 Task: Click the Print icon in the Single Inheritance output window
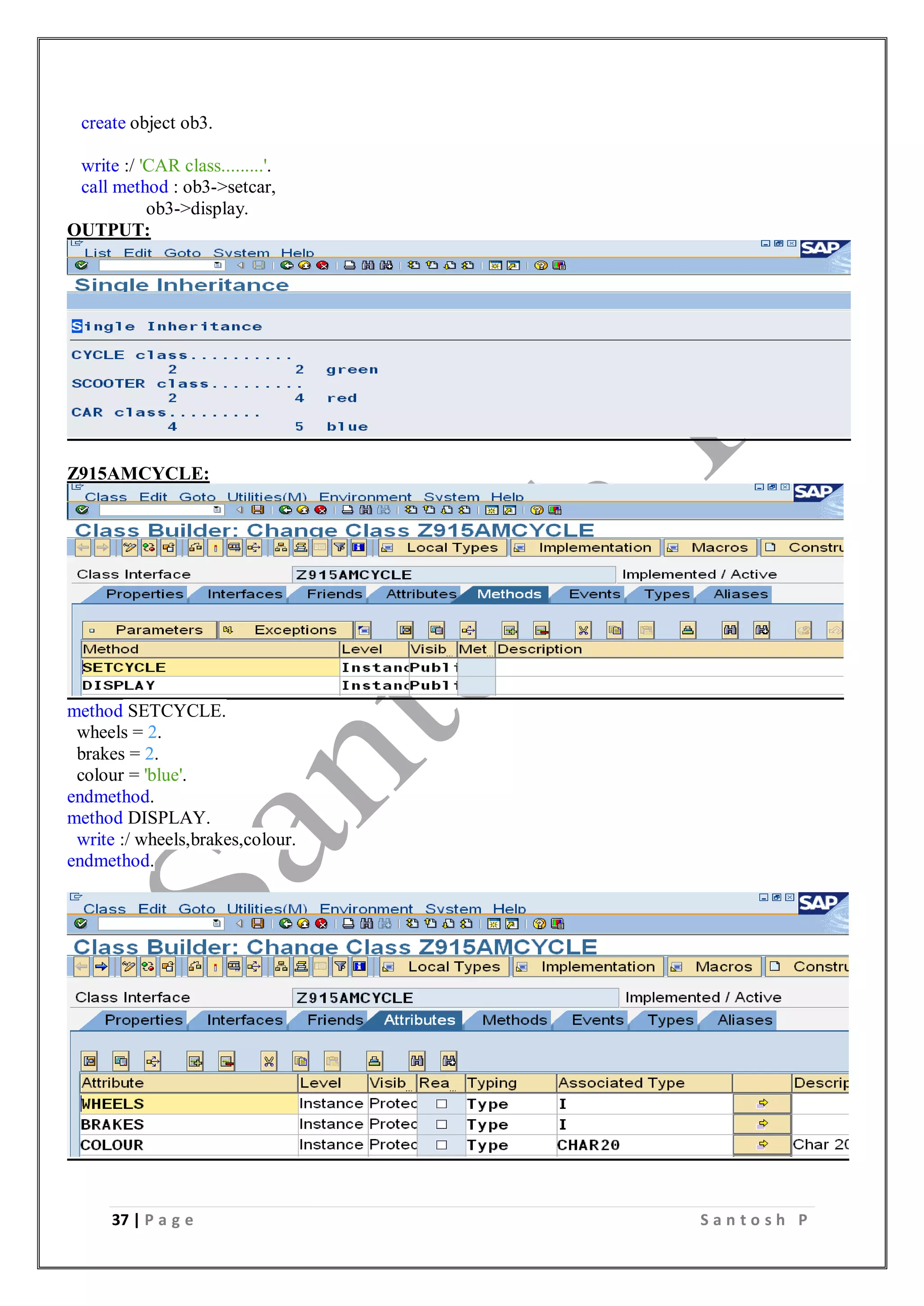coord(350,266)
